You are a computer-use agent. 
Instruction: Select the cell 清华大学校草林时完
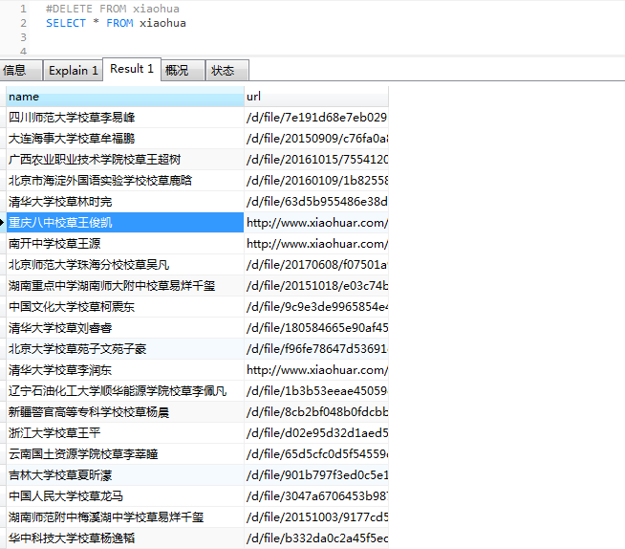(x=125, y=201)
